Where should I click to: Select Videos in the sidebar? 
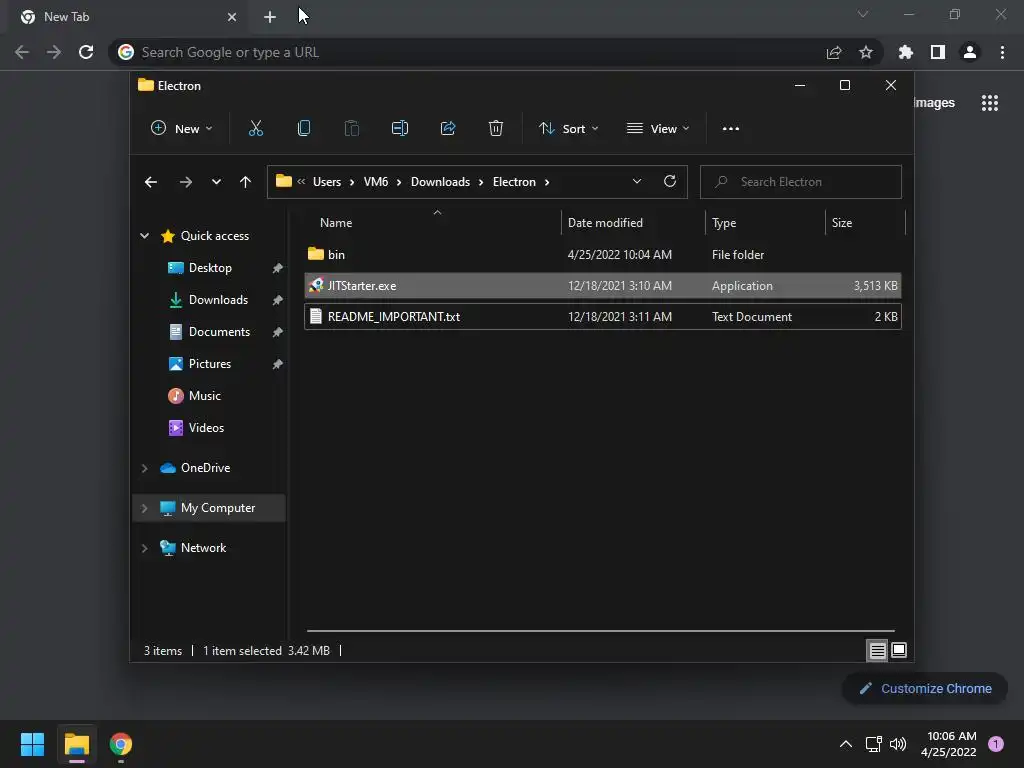tap(206, 428)
